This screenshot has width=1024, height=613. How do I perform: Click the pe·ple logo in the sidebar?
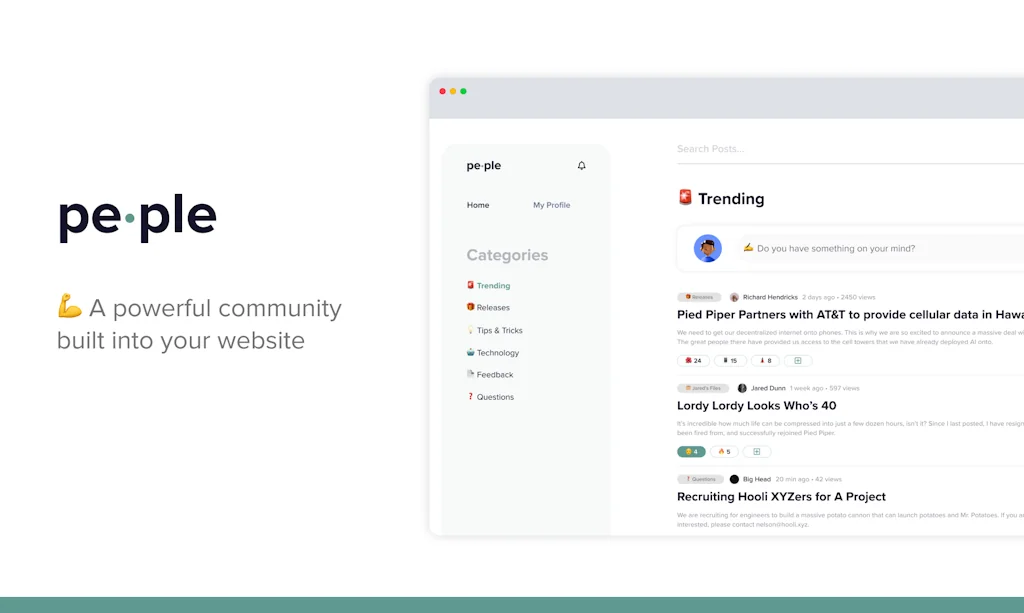coord(482,166)
